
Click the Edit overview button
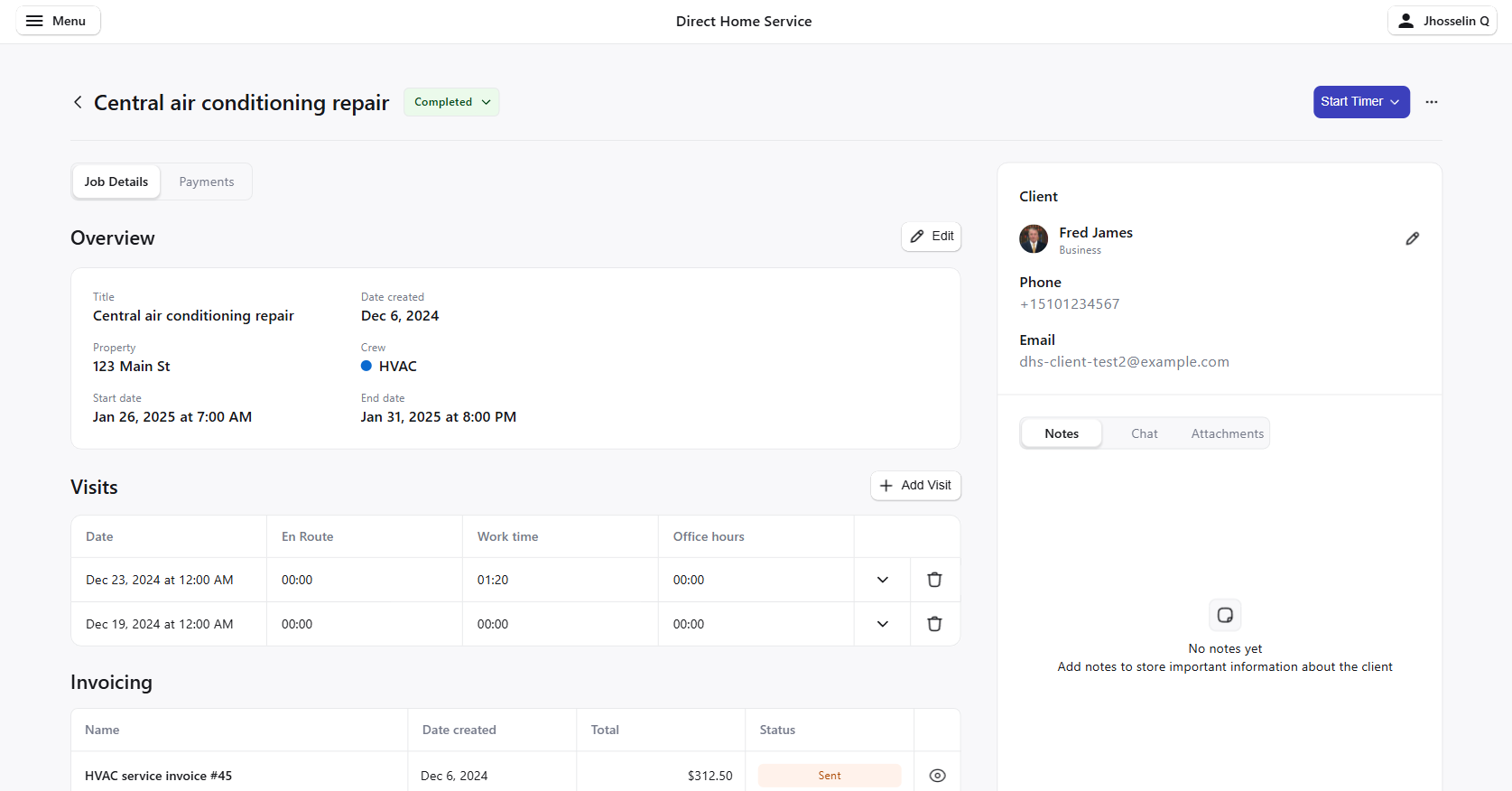[x=931, y=237]
